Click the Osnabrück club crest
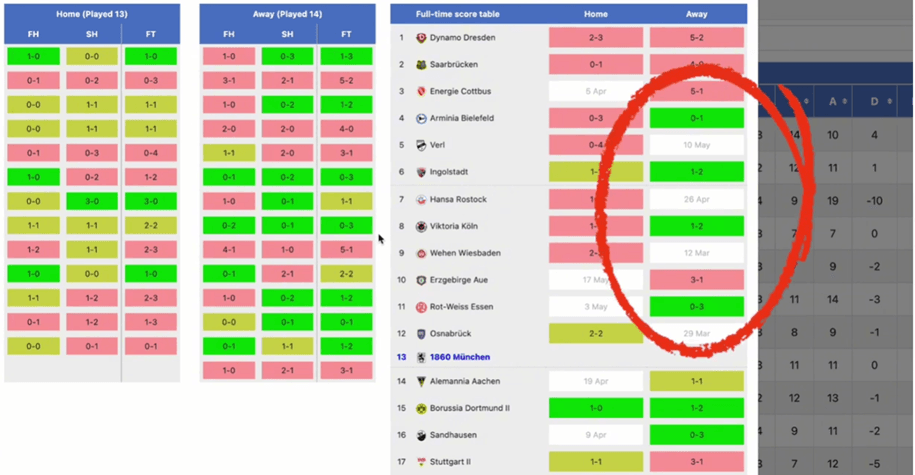The height and width of the screenshot is (475, 915). (421, 334)
